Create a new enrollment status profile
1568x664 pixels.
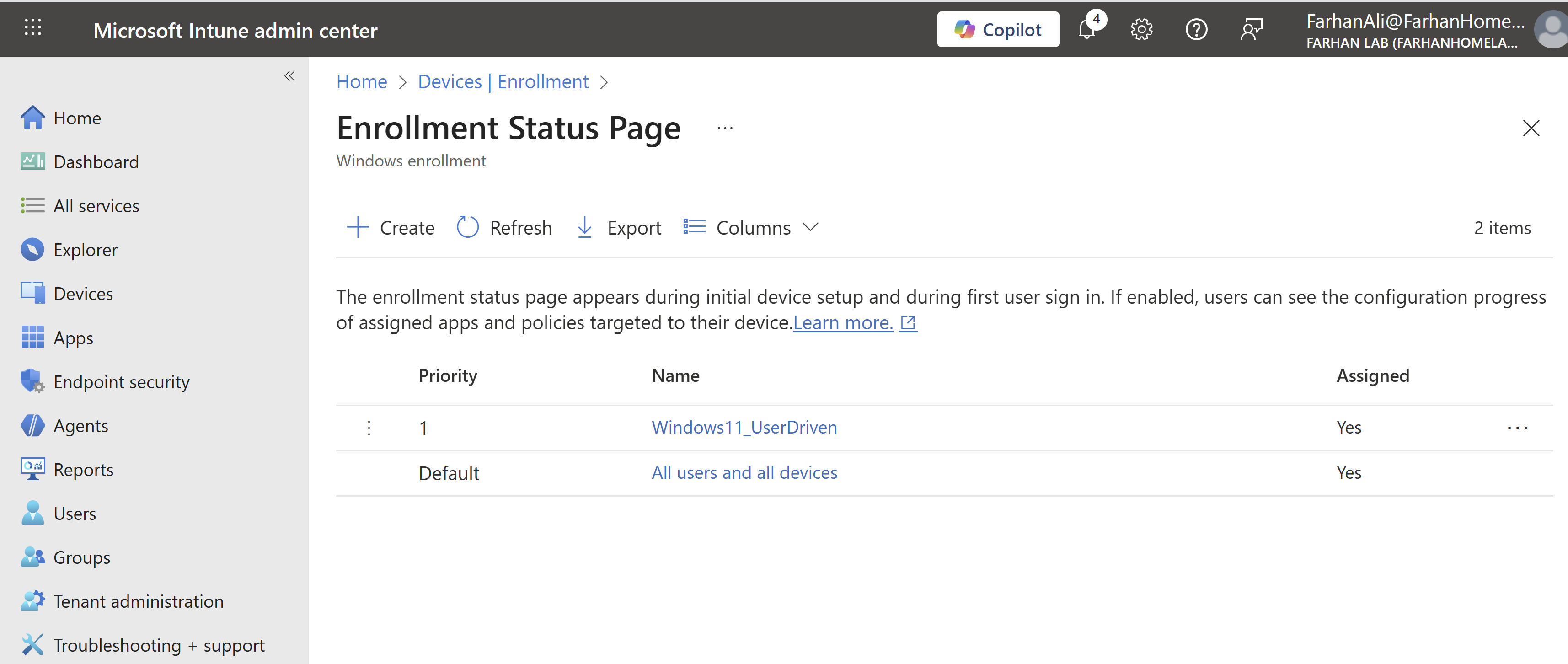coord(391,228)
